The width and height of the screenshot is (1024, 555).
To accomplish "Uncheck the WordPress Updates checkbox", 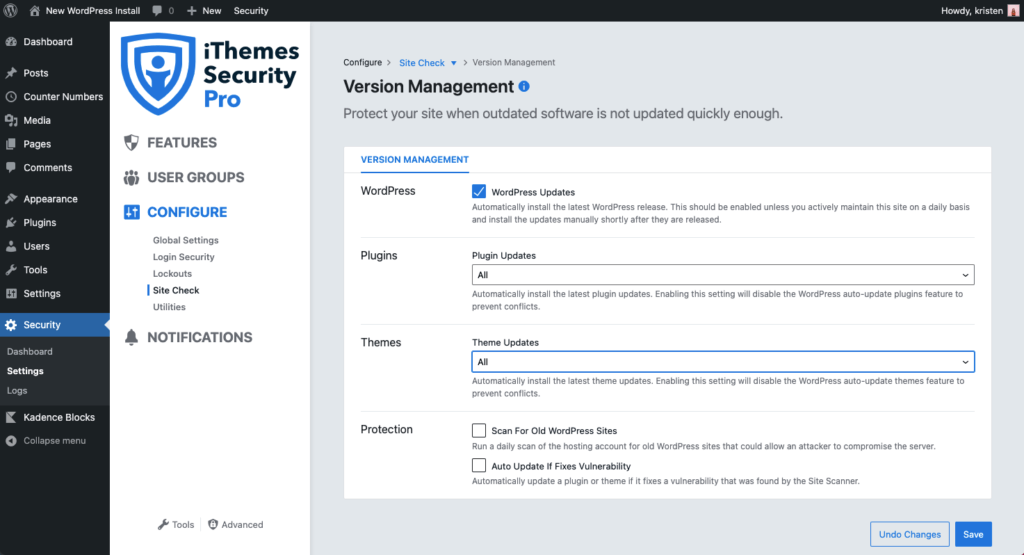I will pos(479,191).
